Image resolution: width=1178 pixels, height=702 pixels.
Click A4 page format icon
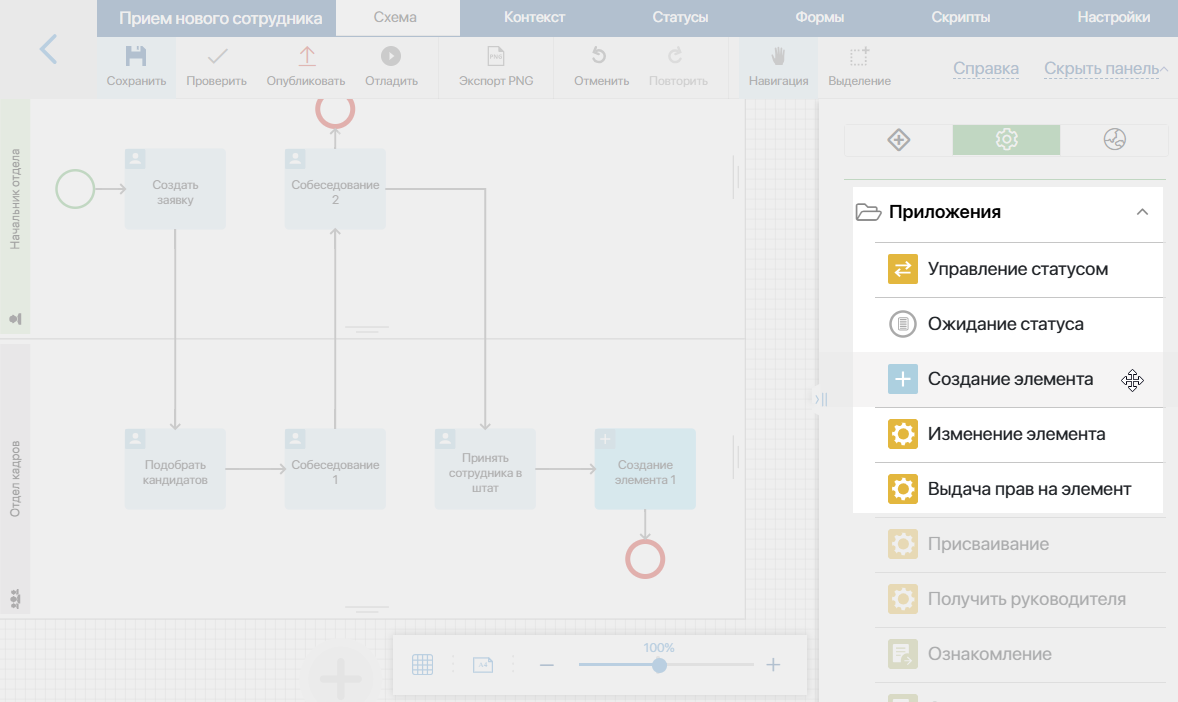(x=483, y=664)
